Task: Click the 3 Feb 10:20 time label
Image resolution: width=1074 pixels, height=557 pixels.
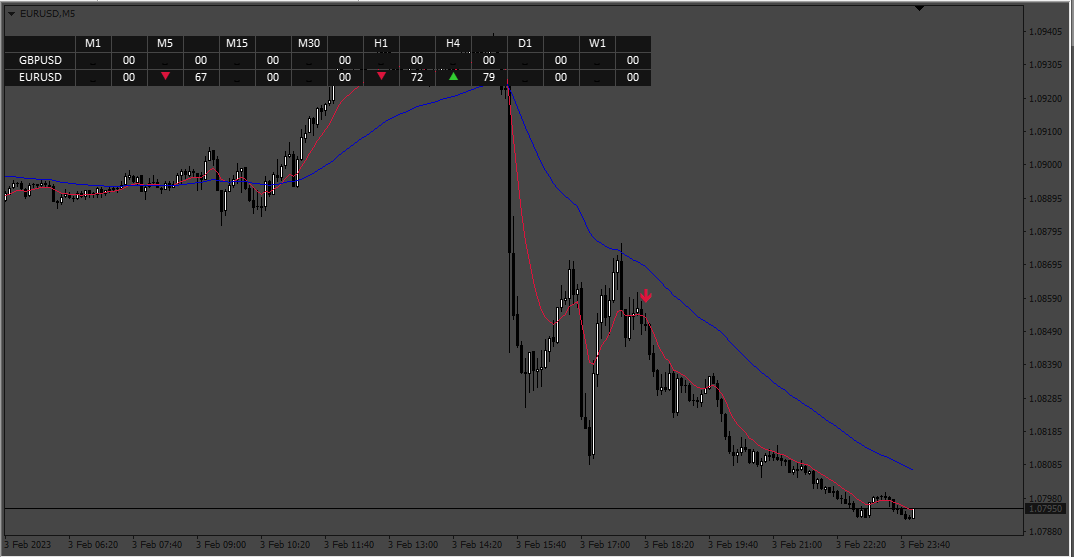Action: 285,545
